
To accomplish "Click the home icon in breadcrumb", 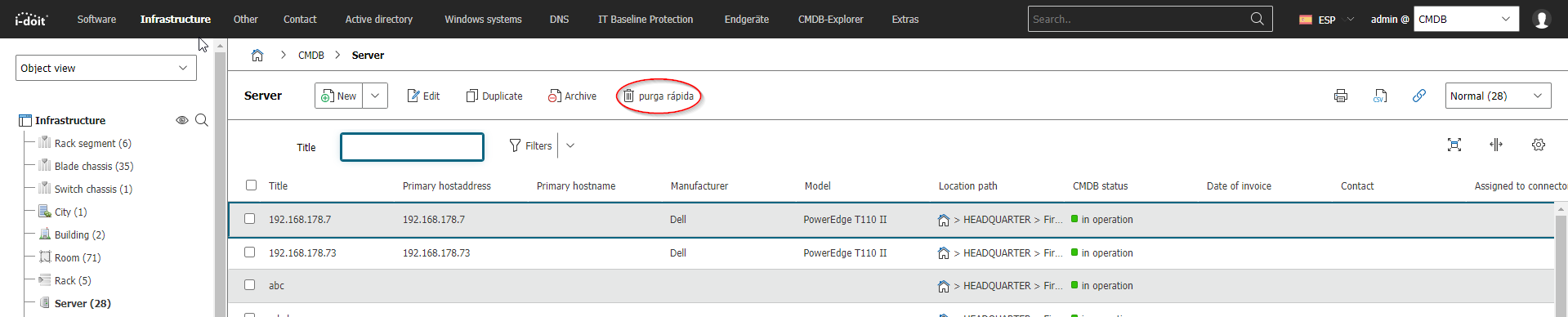I will click(x=257, y=55).
